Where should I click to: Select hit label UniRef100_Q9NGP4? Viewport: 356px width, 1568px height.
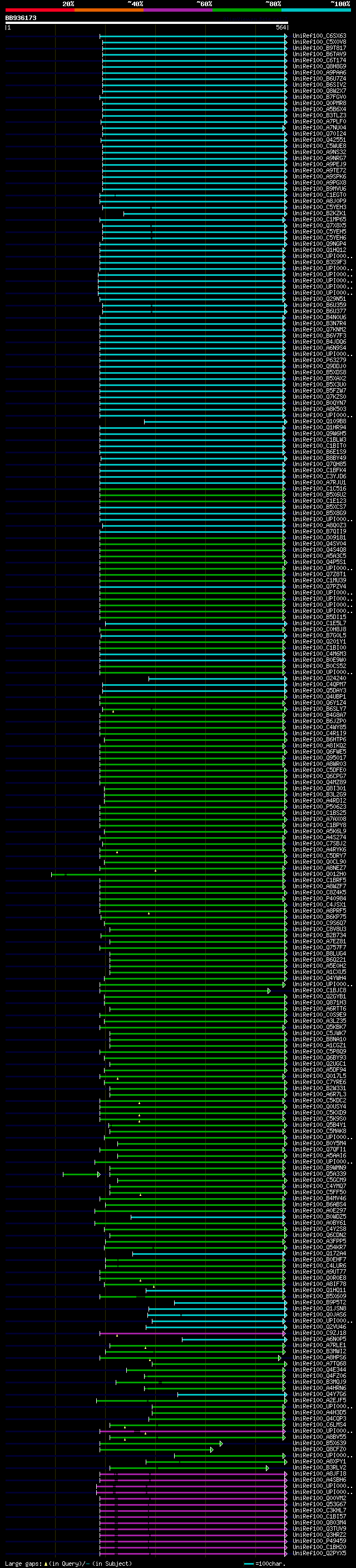point(319,244)
